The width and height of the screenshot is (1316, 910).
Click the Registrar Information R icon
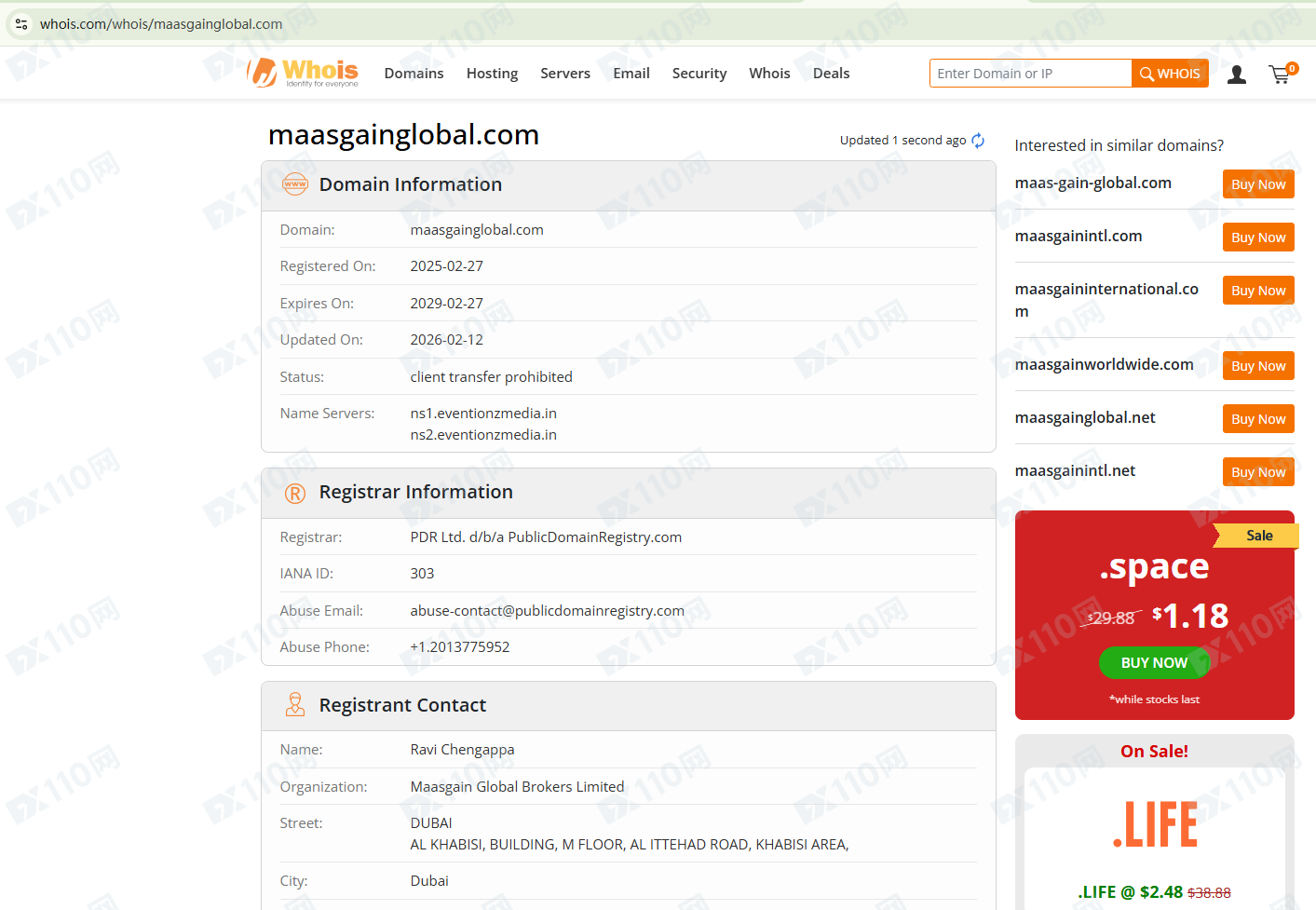[x=295, y=494]
